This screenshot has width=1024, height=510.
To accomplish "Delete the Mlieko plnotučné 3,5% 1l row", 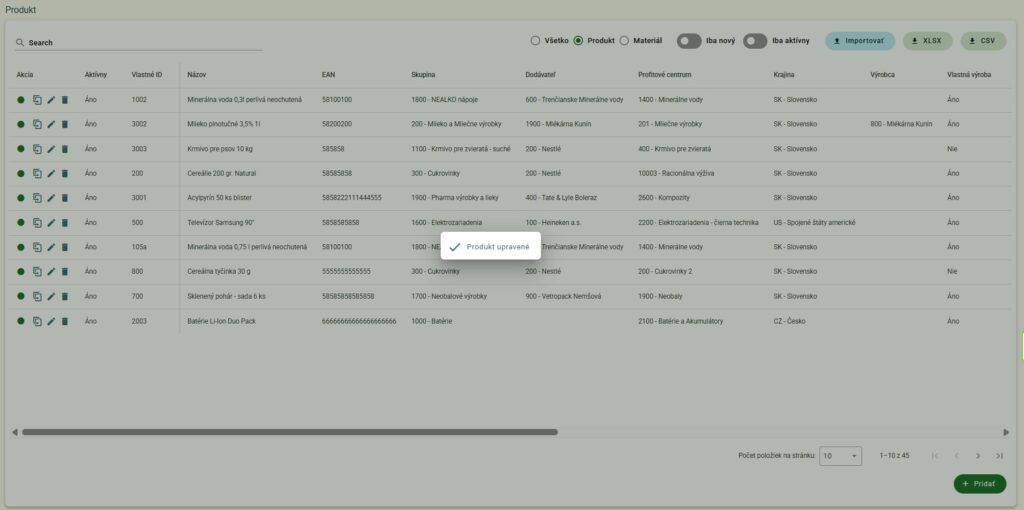I will click(x=65, y=124).
